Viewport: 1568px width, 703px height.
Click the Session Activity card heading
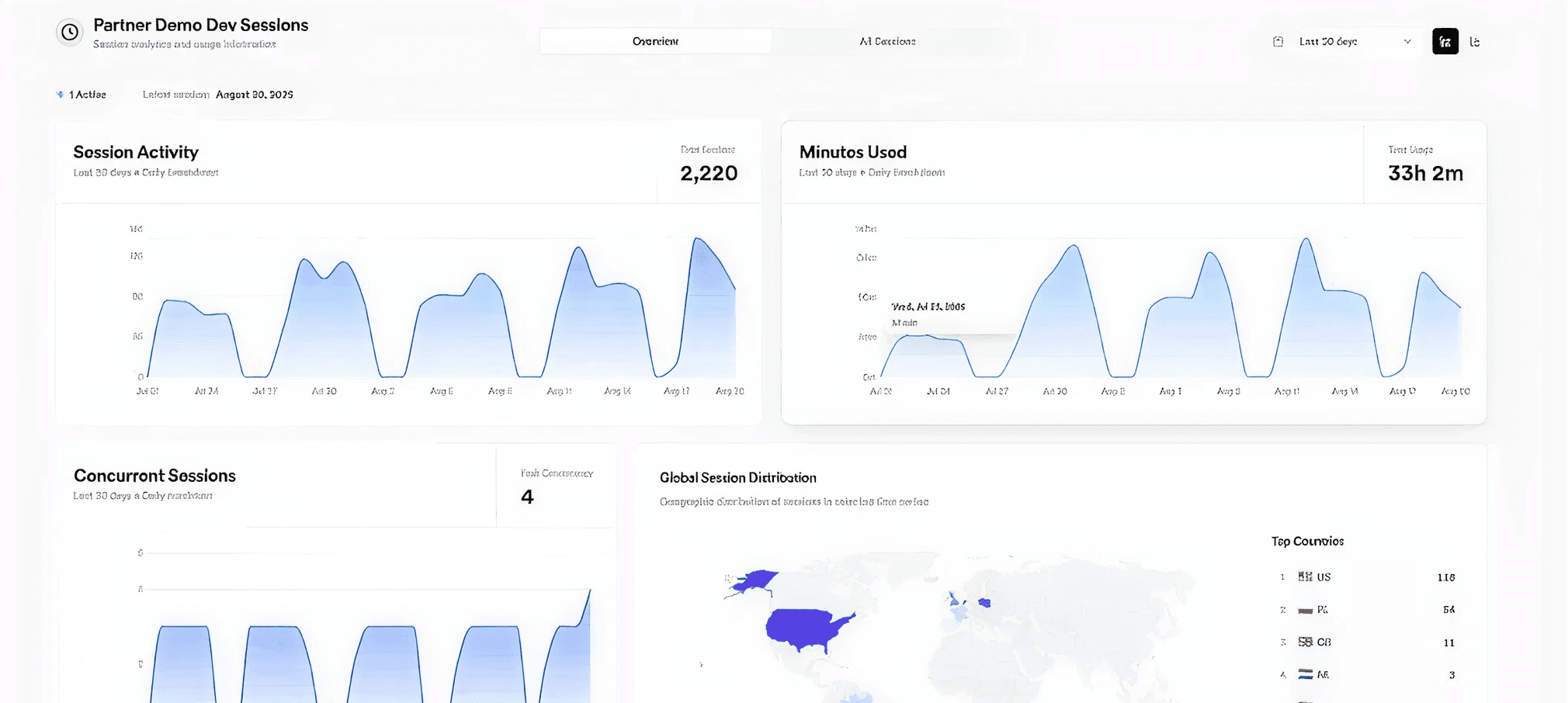(x=136, y=152)
